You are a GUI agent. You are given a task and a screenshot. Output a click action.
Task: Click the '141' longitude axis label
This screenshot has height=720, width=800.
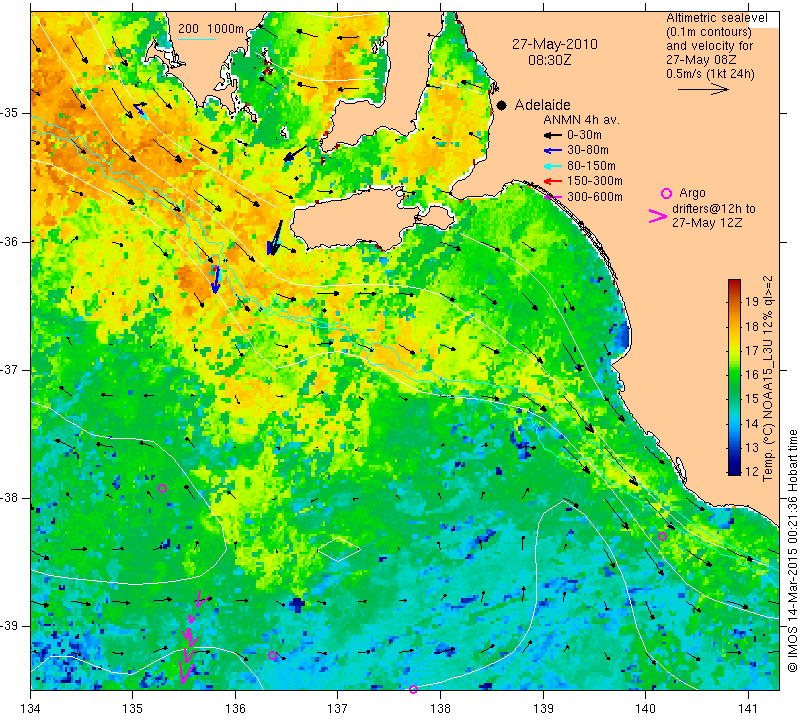(748, 709)
